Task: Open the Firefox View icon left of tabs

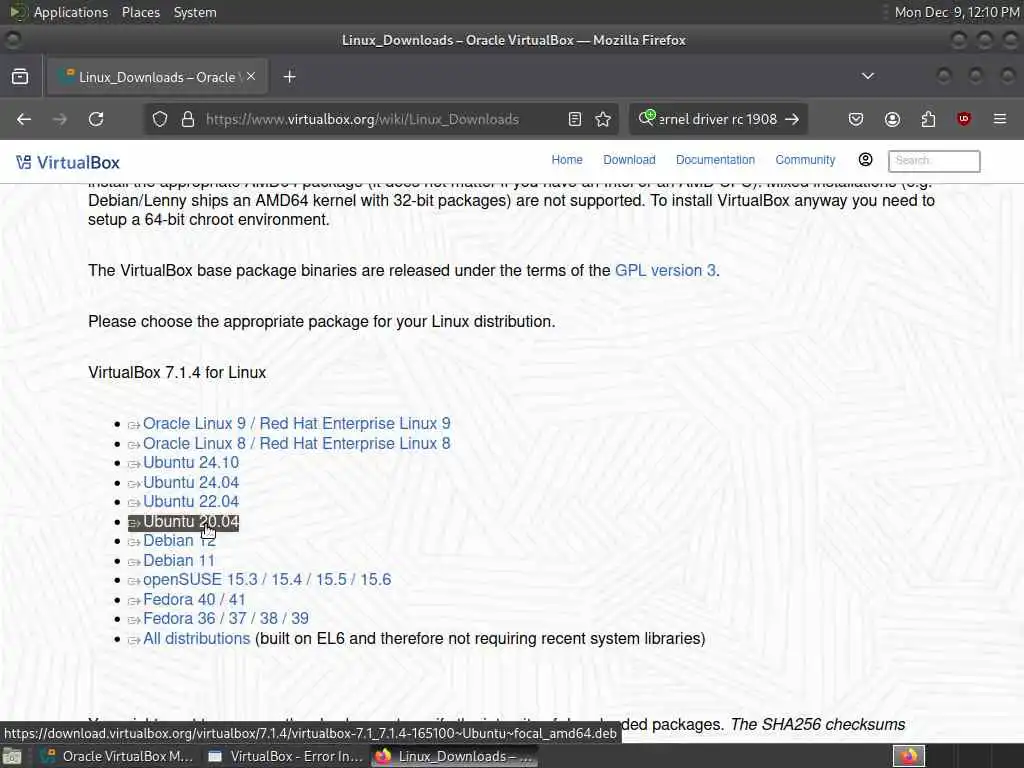Action: 20,76
